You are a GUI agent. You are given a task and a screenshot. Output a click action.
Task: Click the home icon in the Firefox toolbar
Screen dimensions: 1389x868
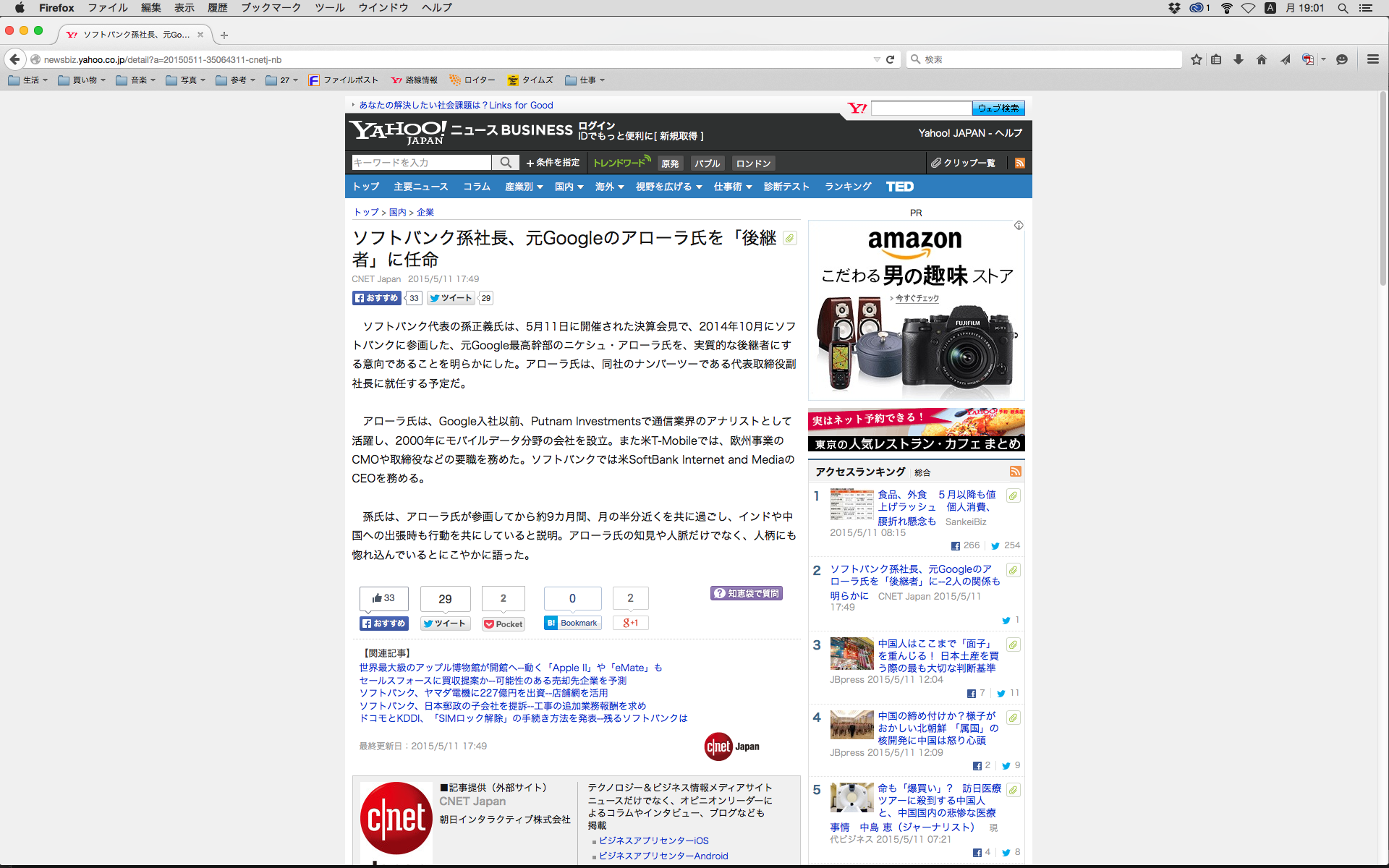[x=1262, y=59]
